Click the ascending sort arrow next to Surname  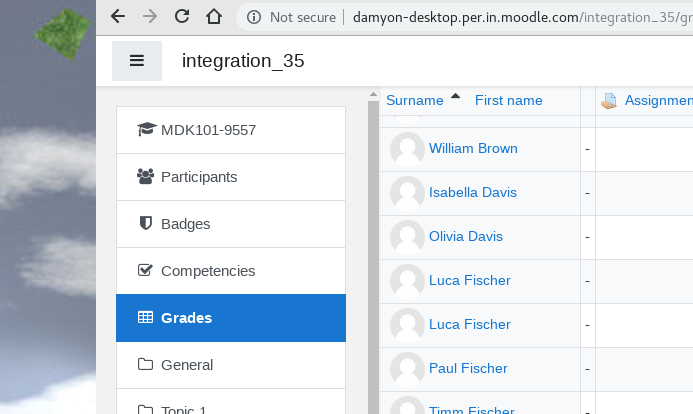click(455, 96)
